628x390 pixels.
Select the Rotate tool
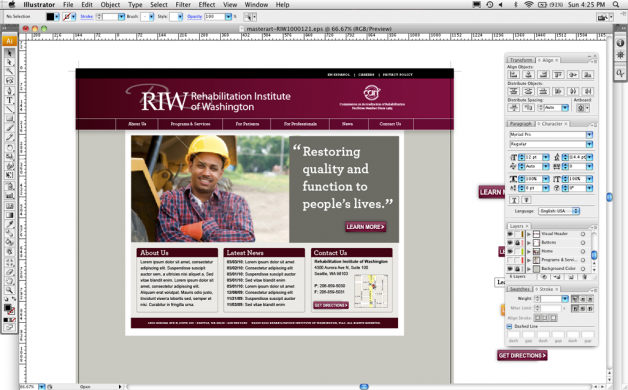(10, 148)
